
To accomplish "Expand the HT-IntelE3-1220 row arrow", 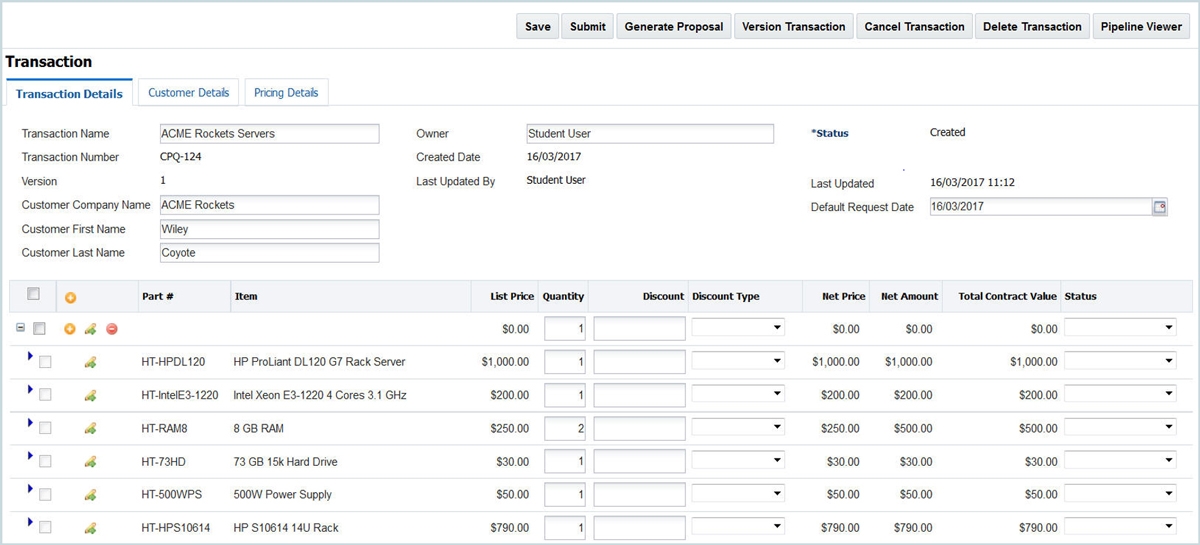I will tap(30, 388).
